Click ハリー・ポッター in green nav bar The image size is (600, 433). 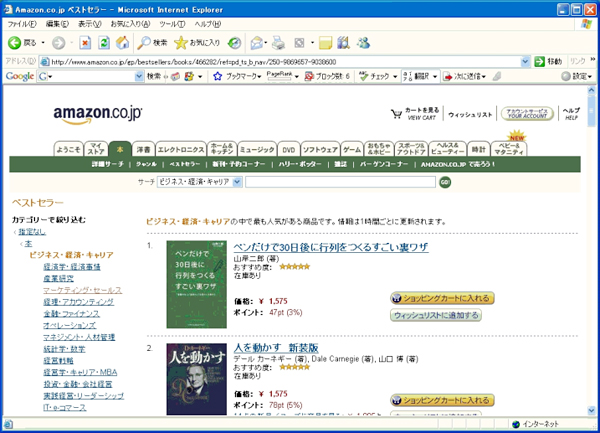pyautogui.click(x=300, y=164)
